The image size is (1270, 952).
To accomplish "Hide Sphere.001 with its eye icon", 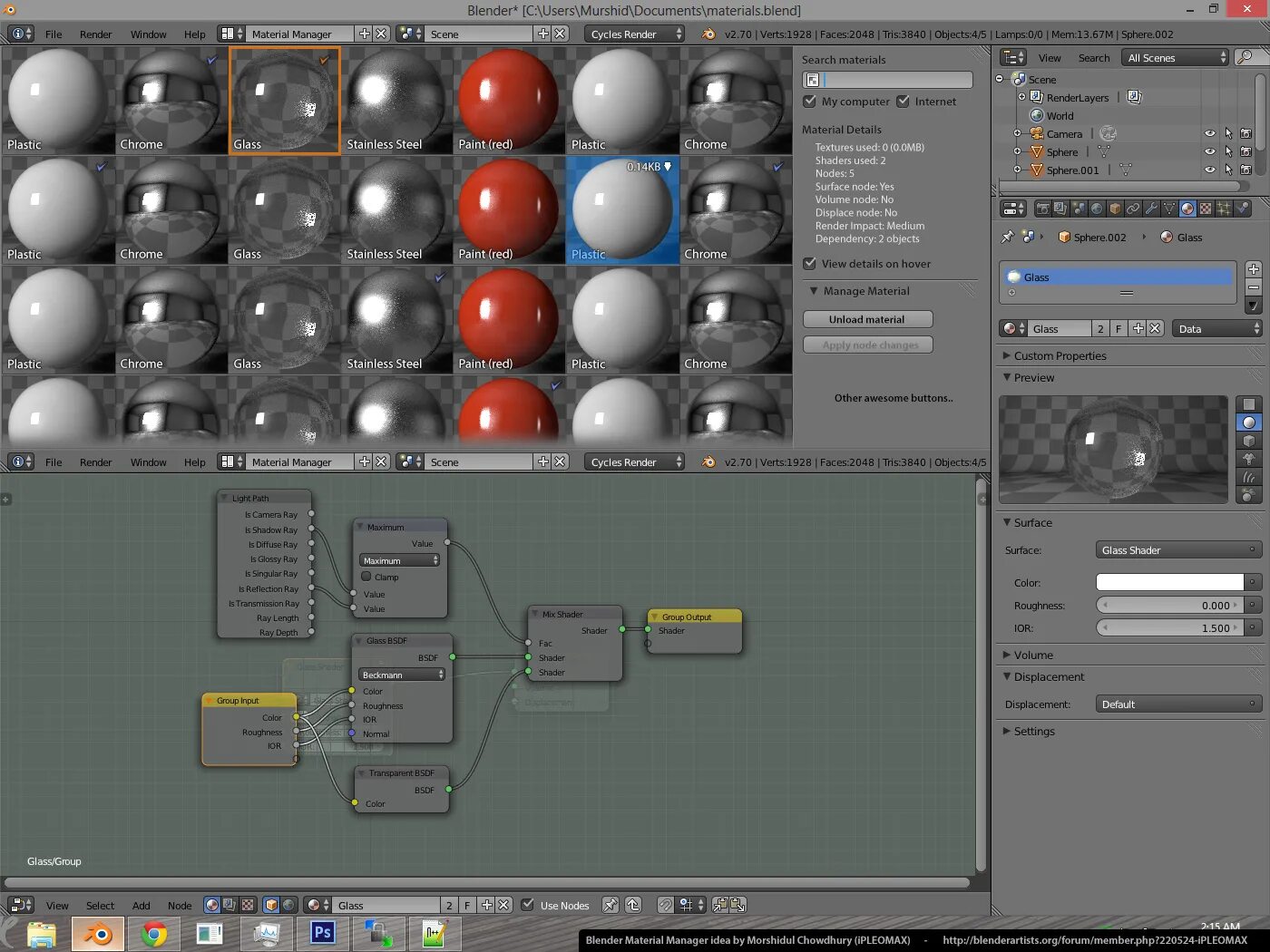I will point(1209,170).
